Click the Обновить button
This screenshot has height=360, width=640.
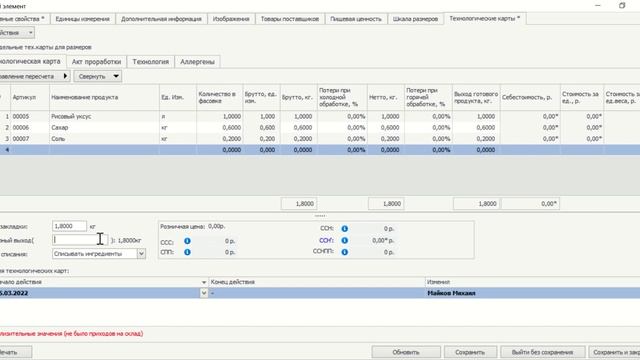tap(406, 352)
